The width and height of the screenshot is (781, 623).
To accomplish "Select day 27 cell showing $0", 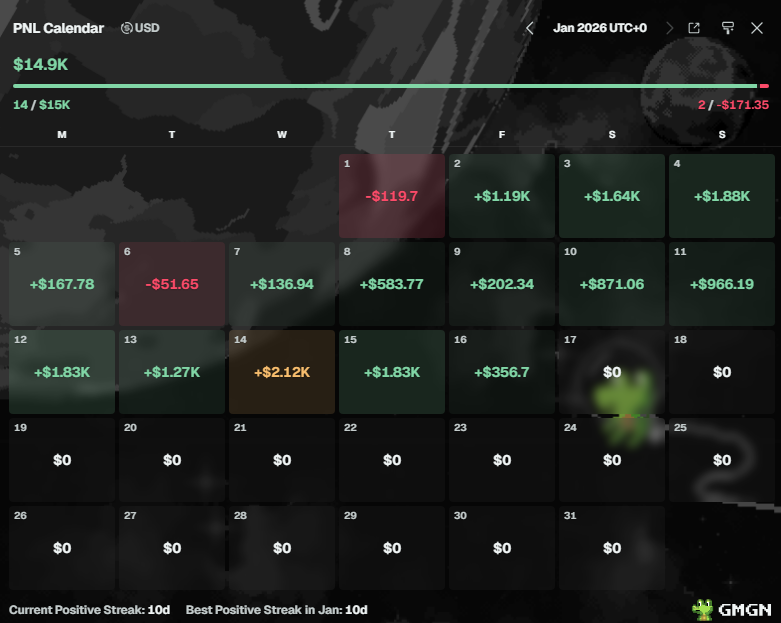I will pyautogui.click(x=172, y=548).
